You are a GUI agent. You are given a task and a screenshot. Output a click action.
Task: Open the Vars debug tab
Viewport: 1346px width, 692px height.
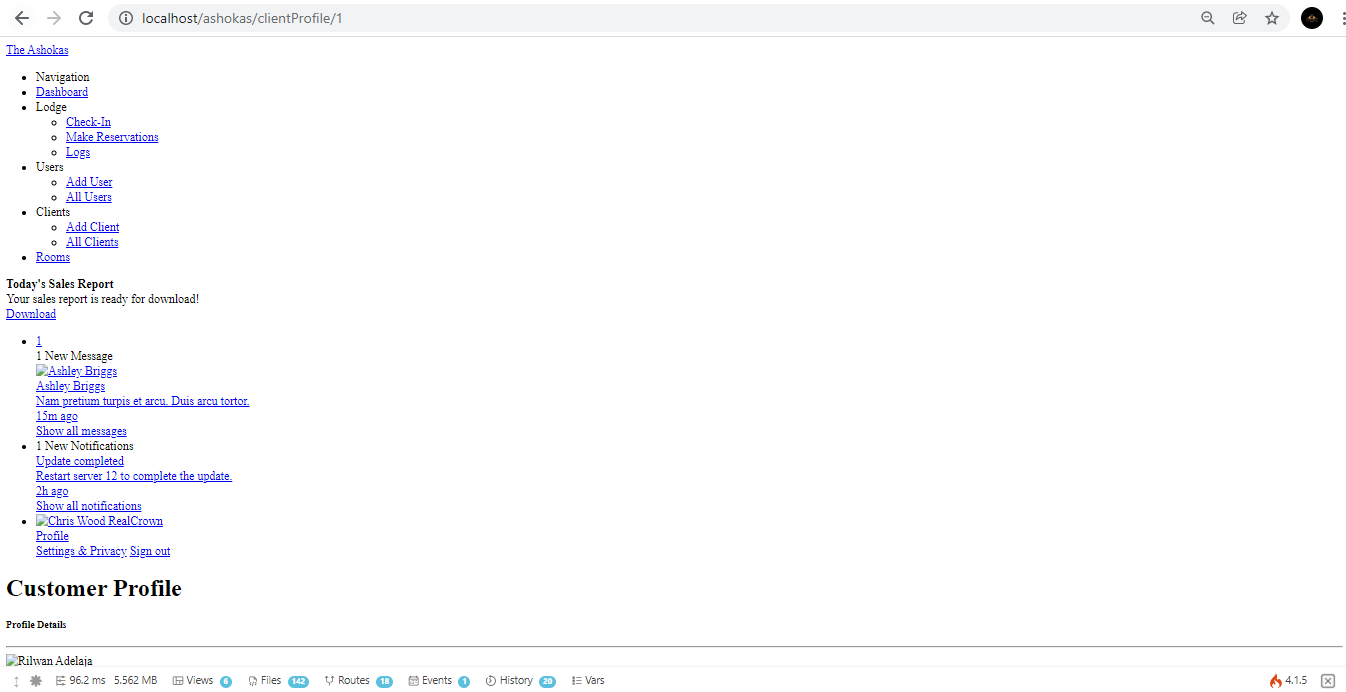588,681
